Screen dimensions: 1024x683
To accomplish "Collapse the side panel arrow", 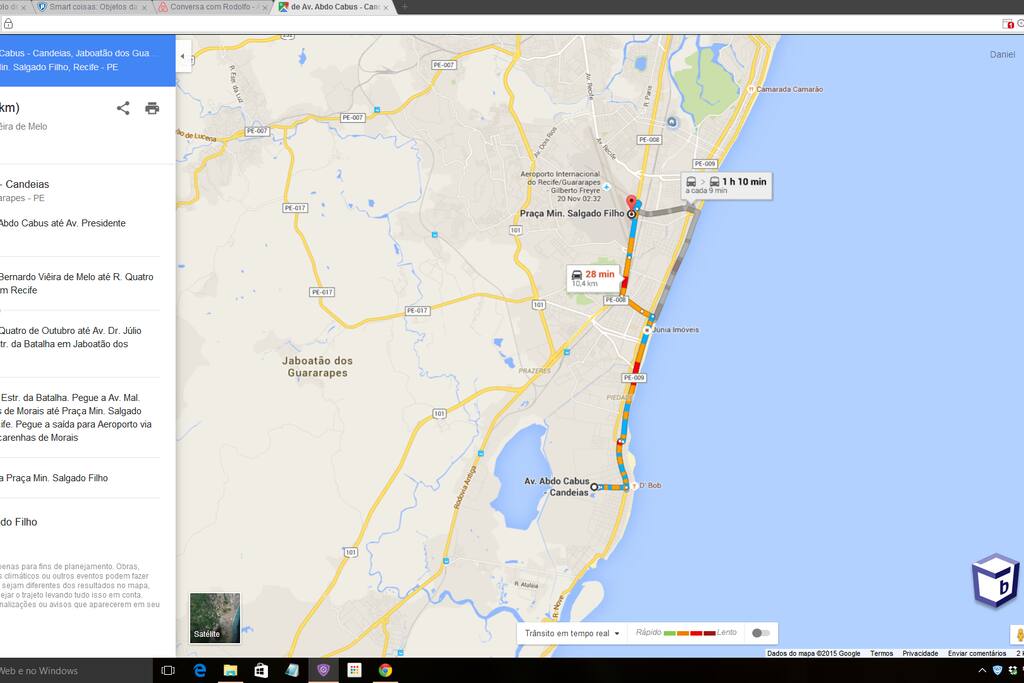I will (183, 57).
